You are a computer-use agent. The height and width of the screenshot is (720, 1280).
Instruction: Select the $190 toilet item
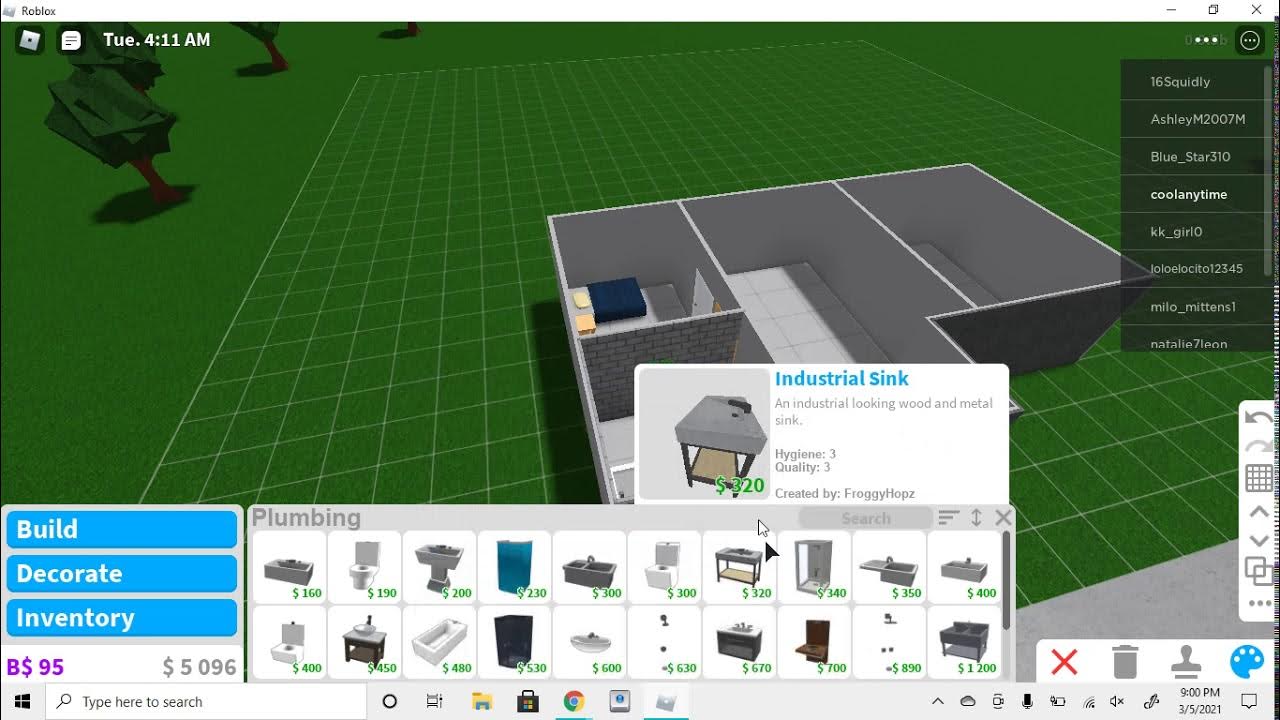click(364, 567)
